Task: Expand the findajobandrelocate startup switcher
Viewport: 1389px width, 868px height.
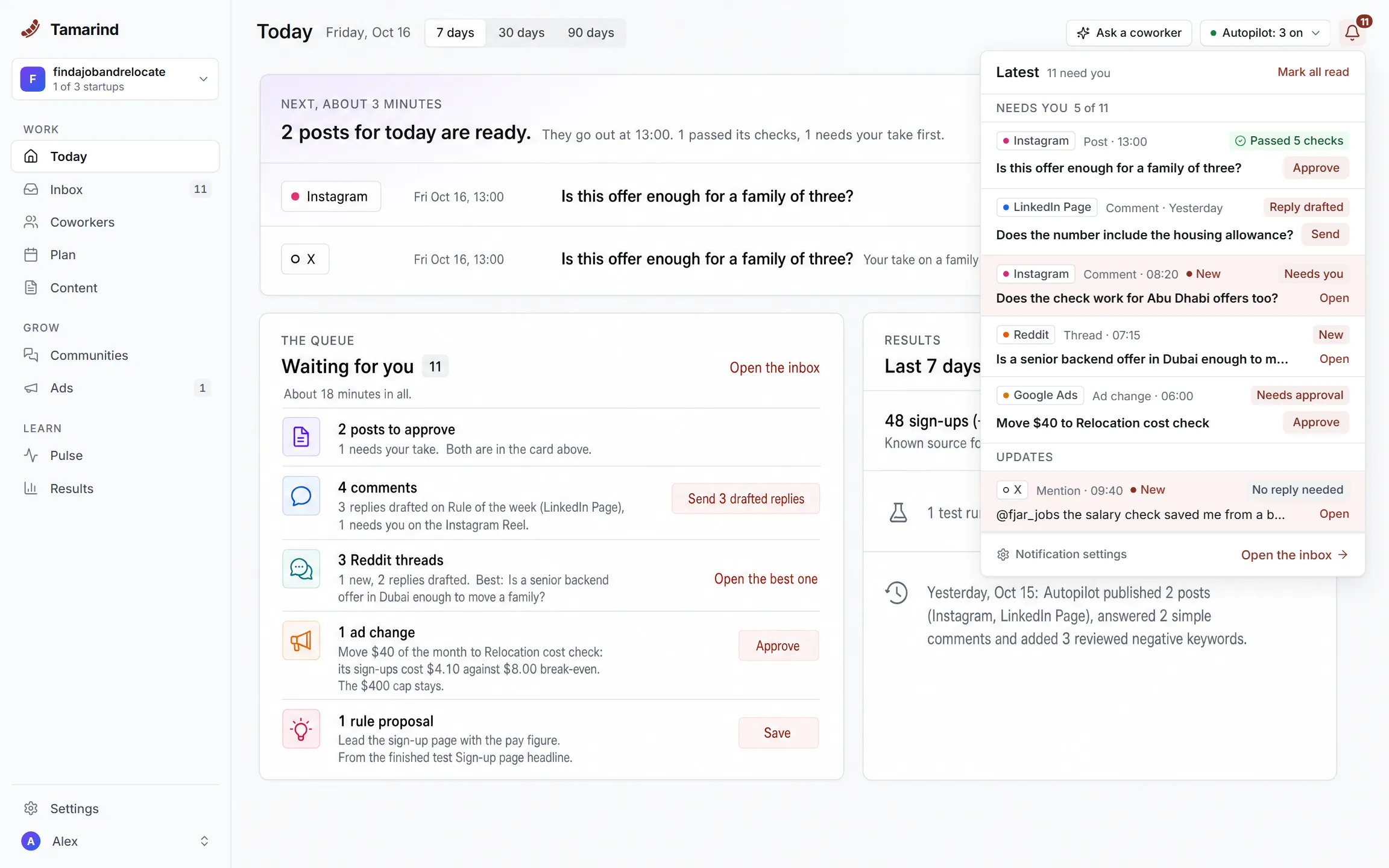Action: (x=115, y=79)
